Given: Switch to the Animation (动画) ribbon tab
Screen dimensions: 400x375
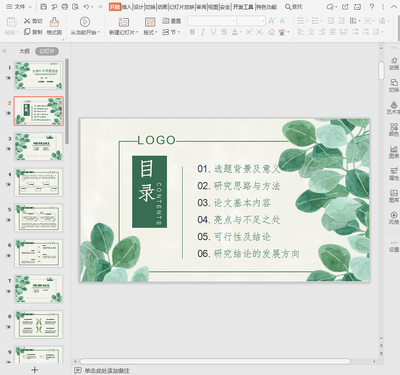Looking at the screenshot, I should point(162,7).
